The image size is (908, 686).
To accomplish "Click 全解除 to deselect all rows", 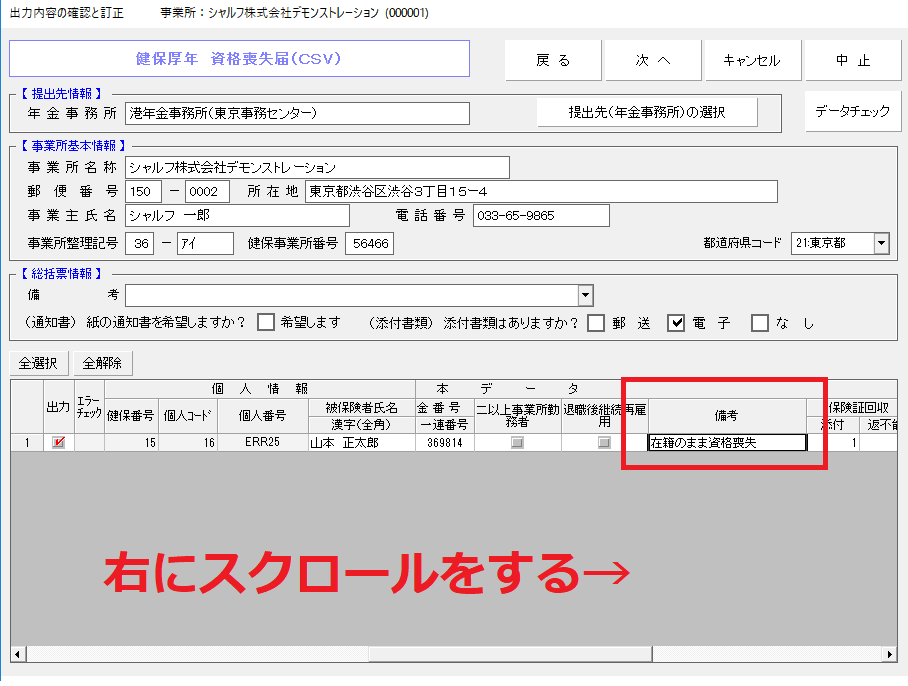I will click(x=103, y=363).
